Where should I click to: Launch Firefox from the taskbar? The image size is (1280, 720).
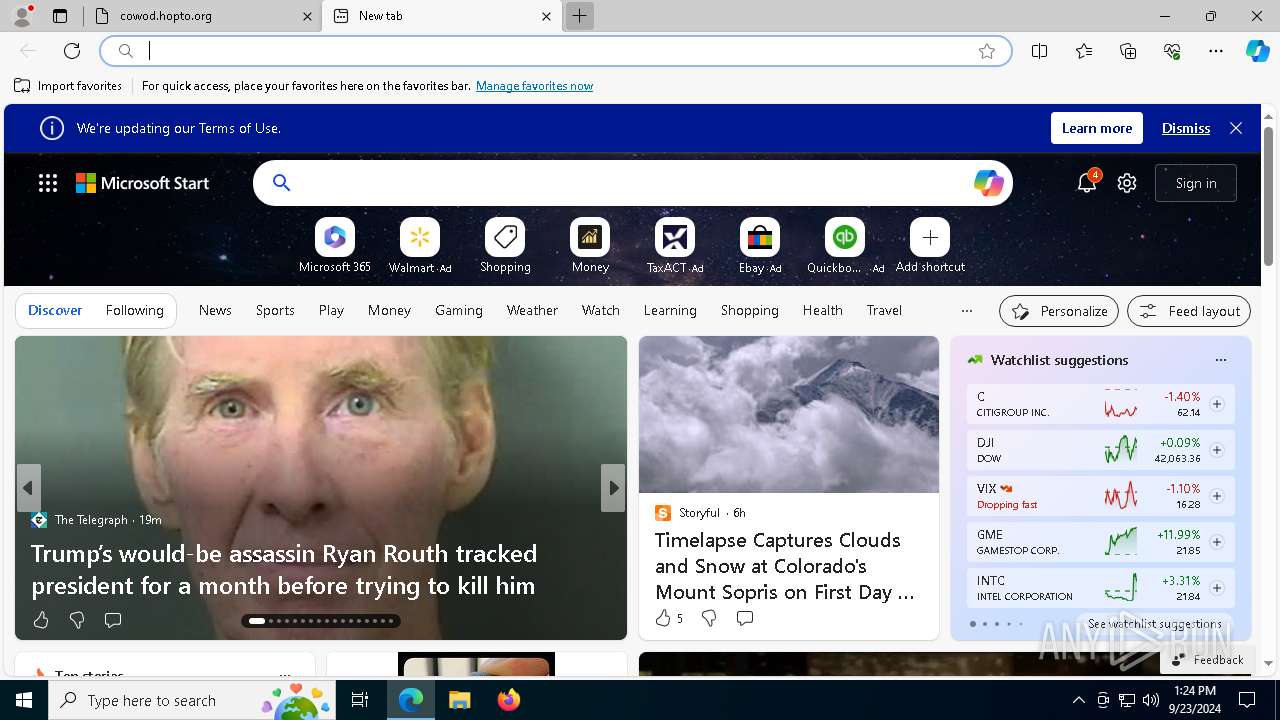(x=508, y=700)
